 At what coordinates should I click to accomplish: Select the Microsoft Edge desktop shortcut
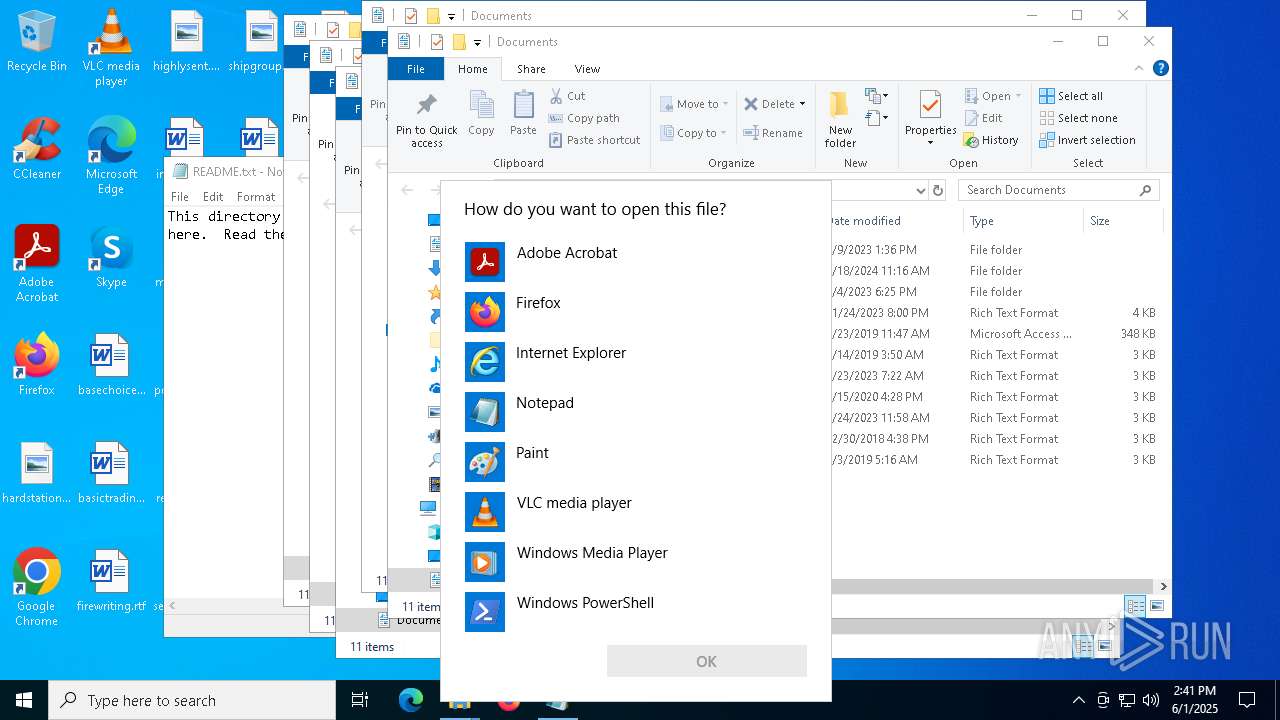111,155
